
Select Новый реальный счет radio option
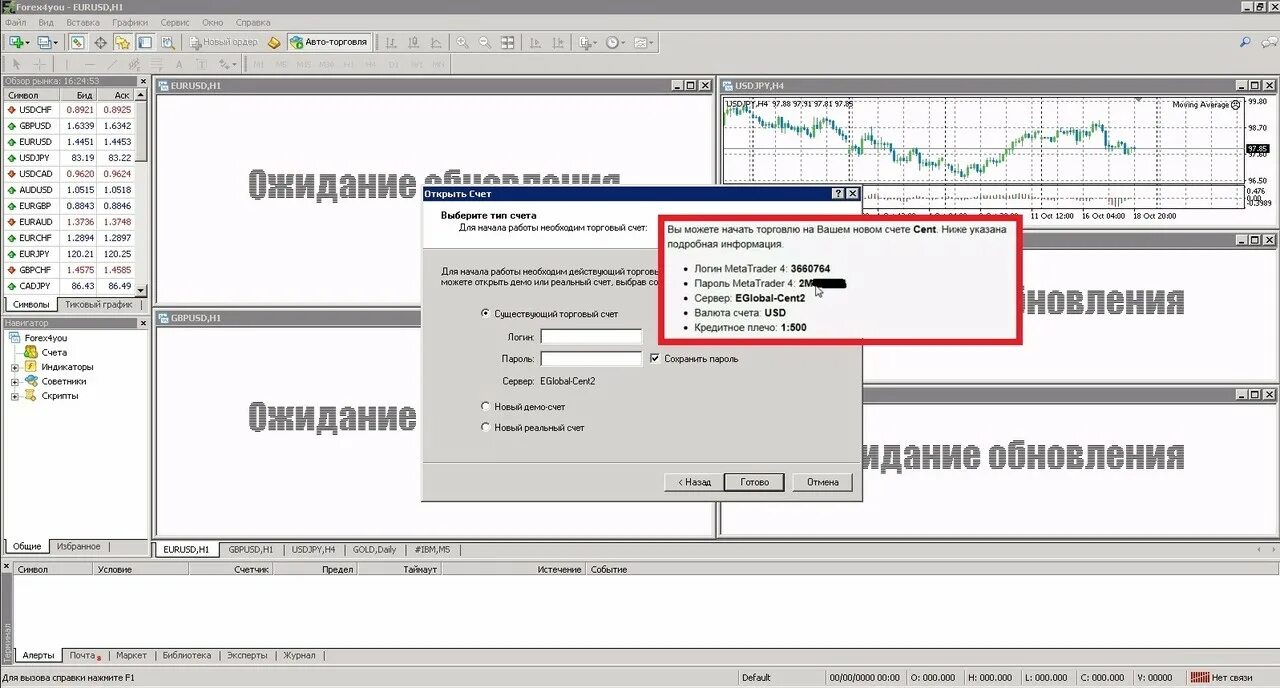click(x=487, y=427)
